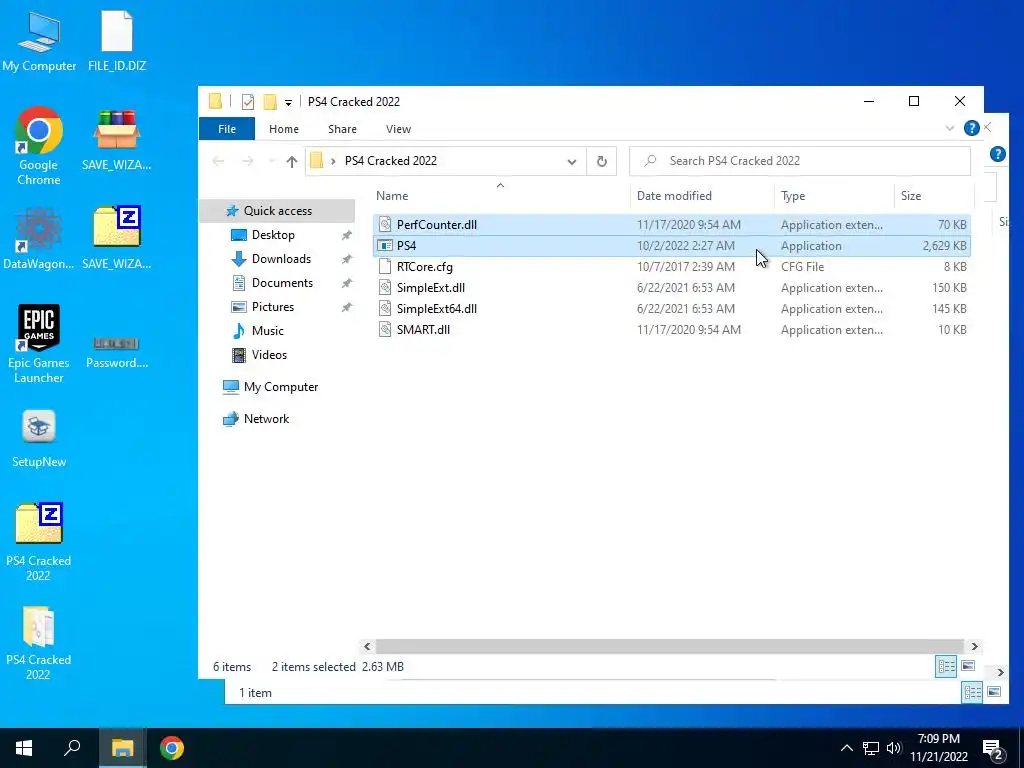Select the PS4 Cracked 2022 desktop folder
Screen dimensions: 1024x768
click(39, 643)
